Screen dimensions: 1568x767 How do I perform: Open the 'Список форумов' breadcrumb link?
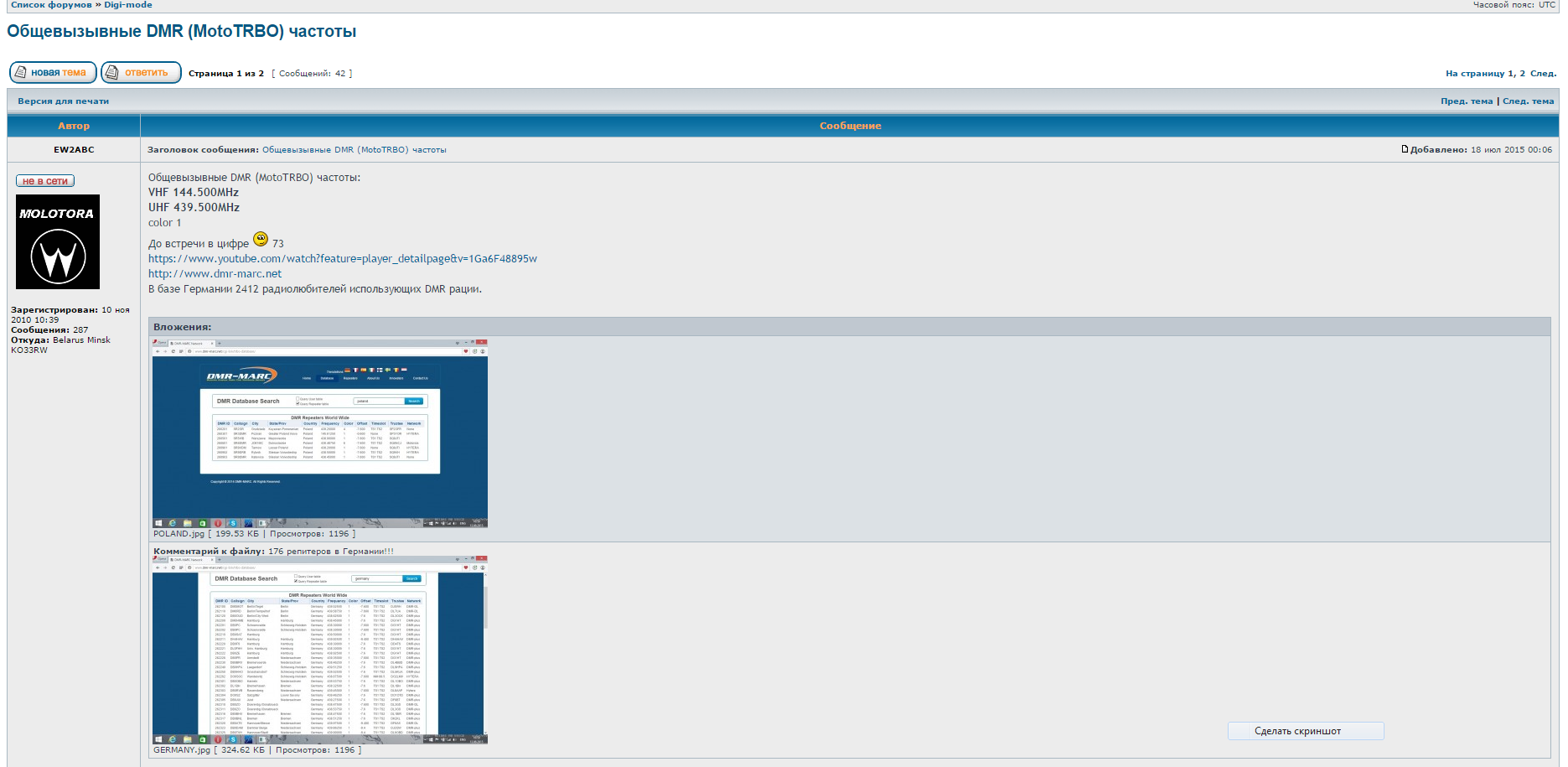pyautogui.click(x=51, y=5)
